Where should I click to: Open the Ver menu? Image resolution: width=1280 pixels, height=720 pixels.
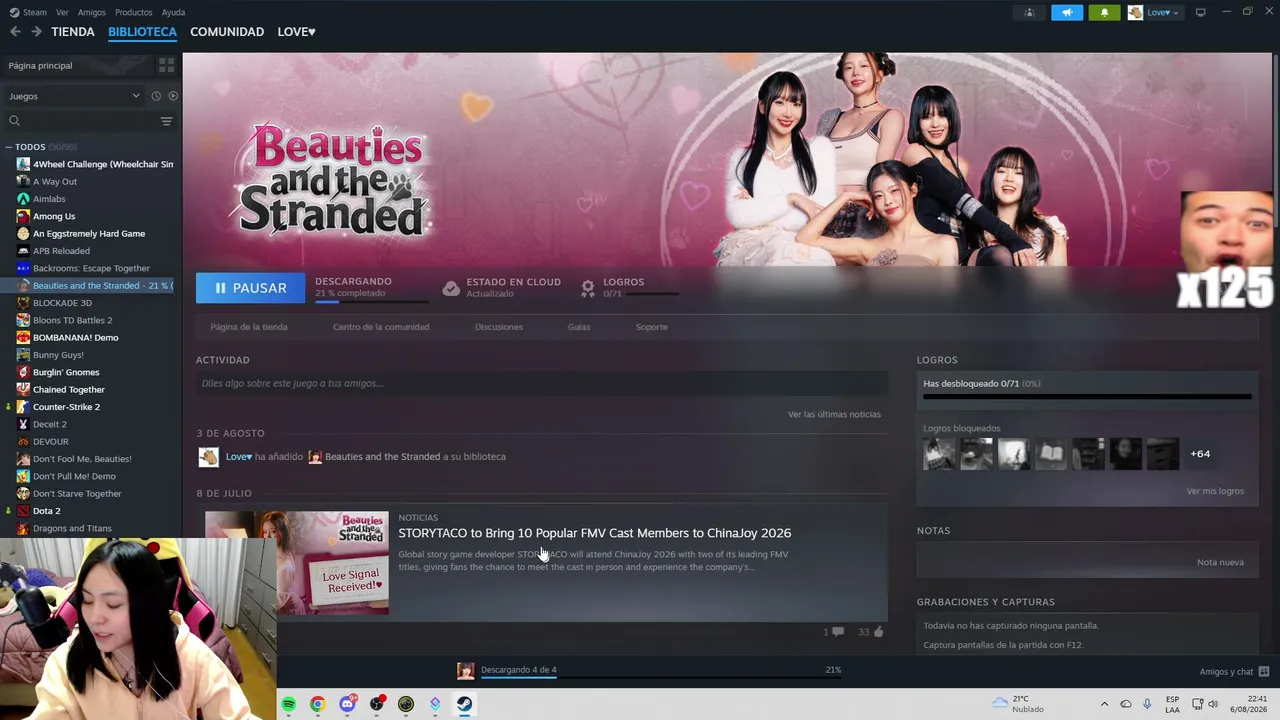pyautogui.click(x=62, y=12)
